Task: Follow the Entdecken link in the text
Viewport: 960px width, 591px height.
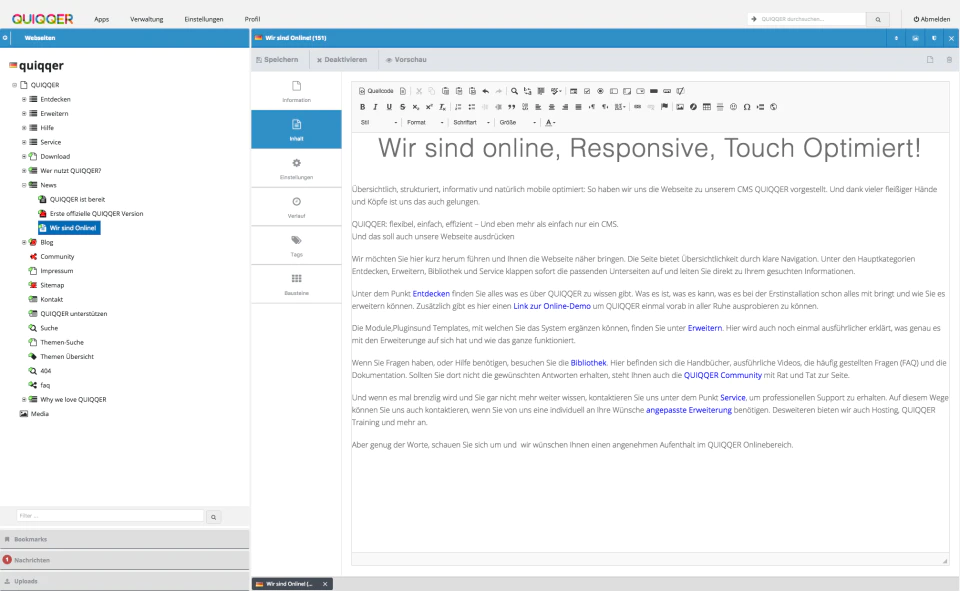Action: coord(431,293)
